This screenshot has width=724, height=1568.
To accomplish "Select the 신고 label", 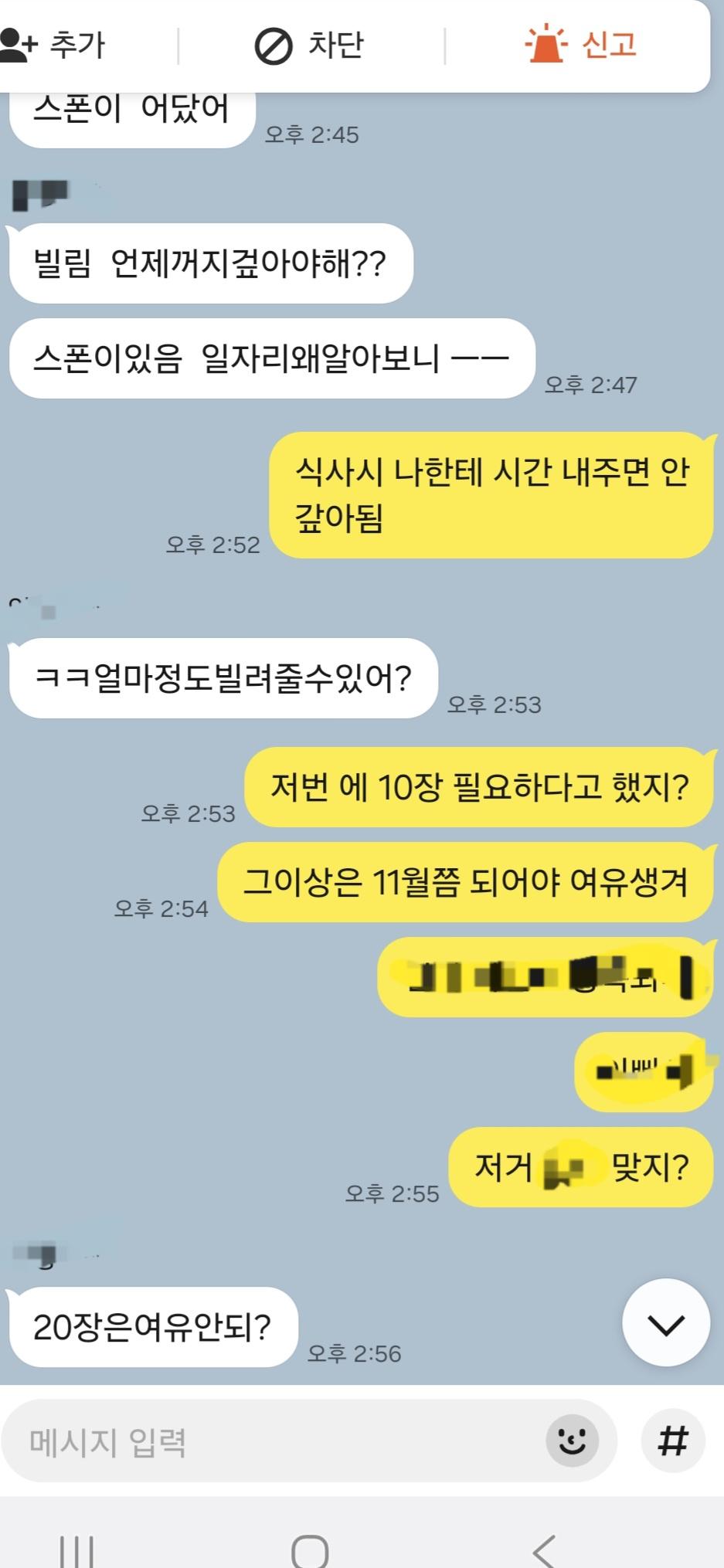I will point(609,44).
